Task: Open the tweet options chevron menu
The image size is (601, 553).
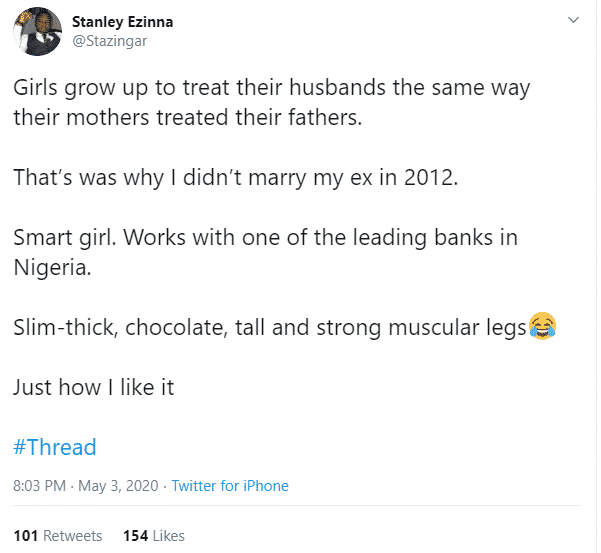Action: 574,20
